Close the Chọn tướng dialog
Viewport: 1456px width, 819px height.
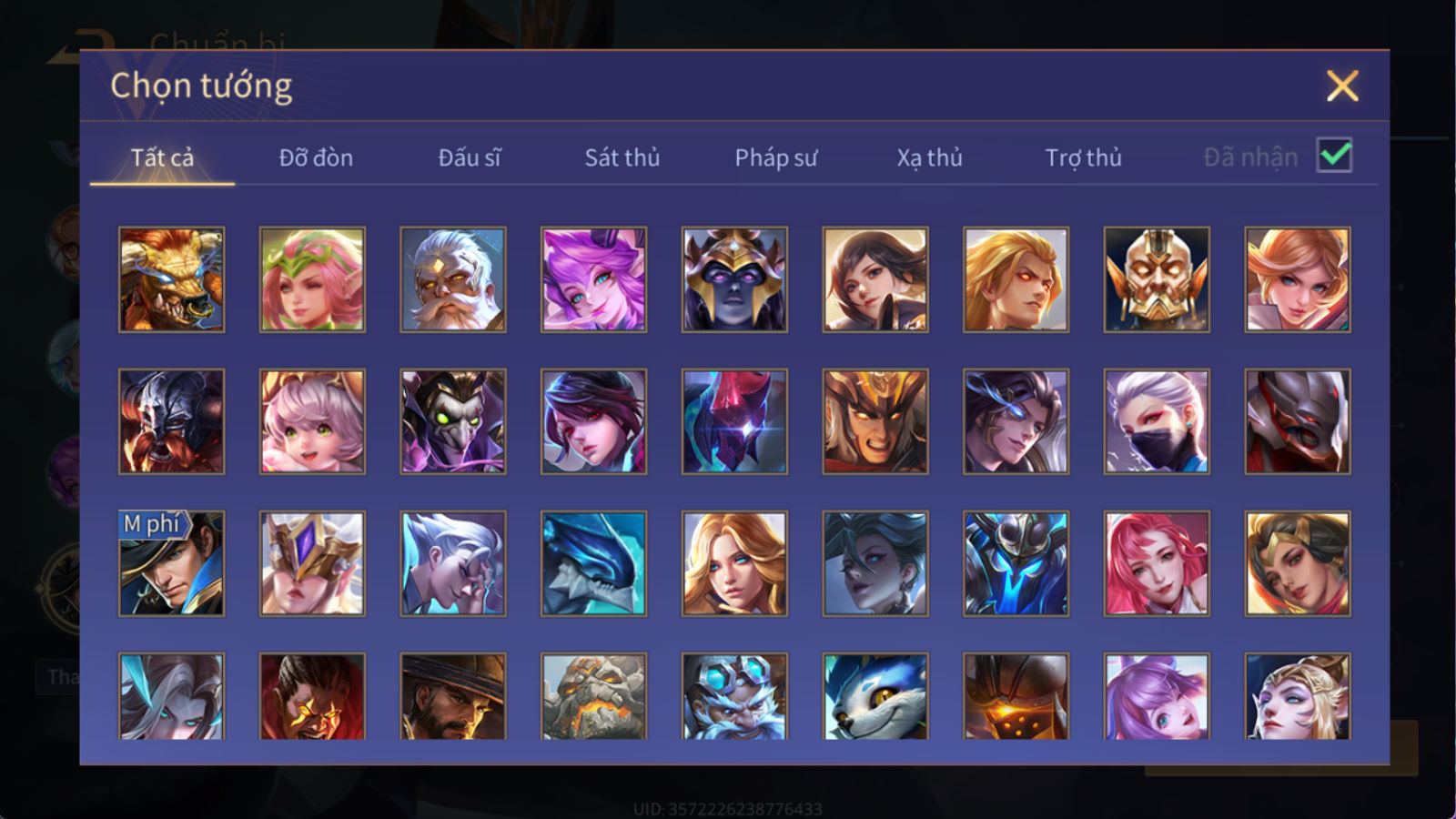1342,86
